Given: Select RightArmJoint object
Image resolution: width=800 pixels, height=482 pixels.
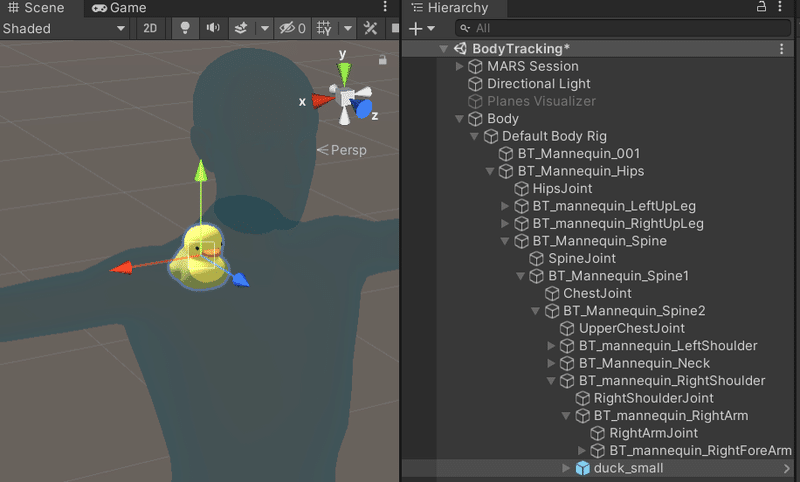Looking at the screenshot, I should pyautogui.click(x=654, y=433).
